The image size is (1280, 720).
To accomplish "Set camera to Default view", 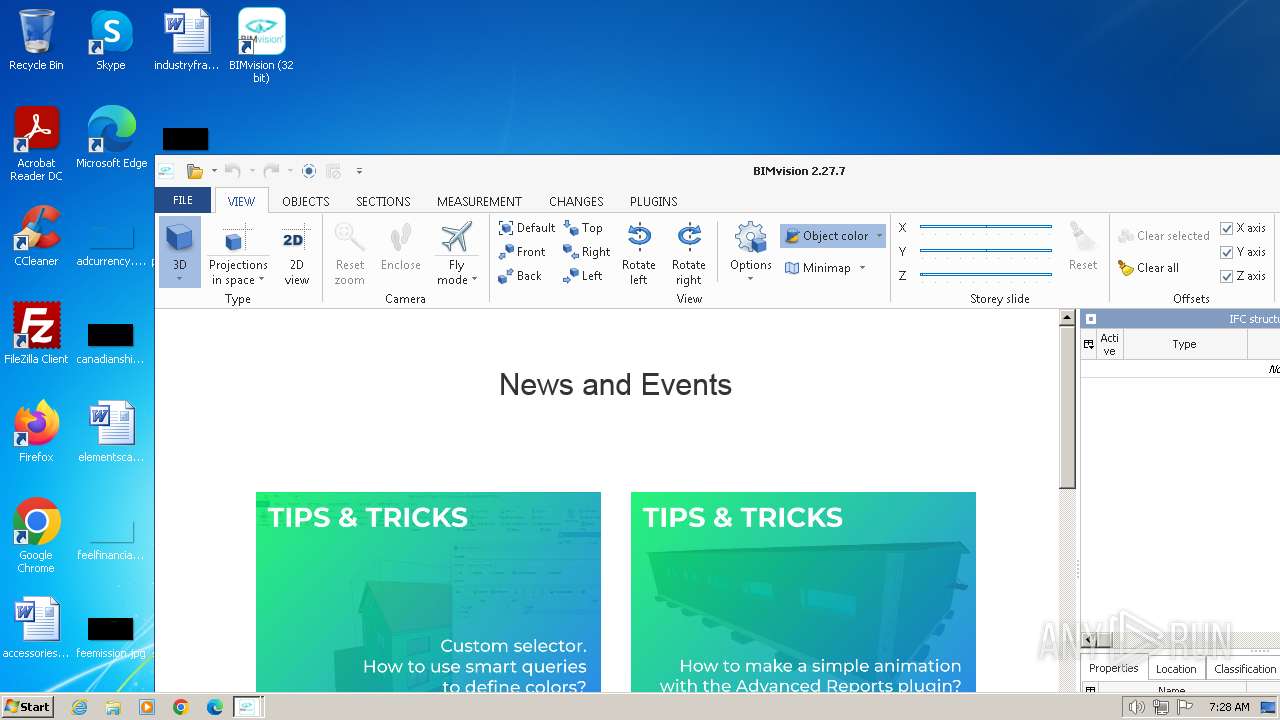I will tap(526, 228).
